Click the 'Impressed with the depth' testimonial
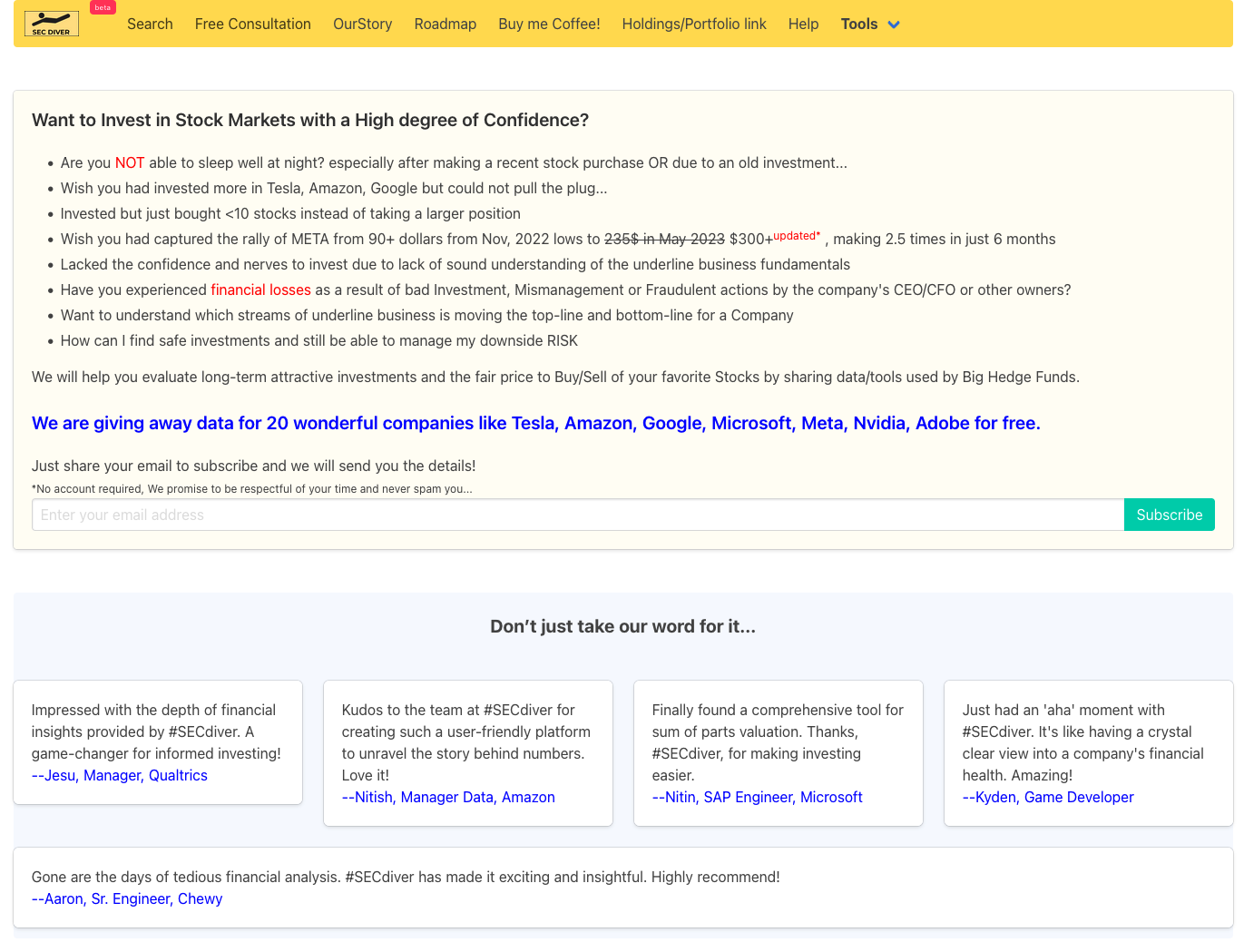1244x952 pixels. tap(156, 731)
